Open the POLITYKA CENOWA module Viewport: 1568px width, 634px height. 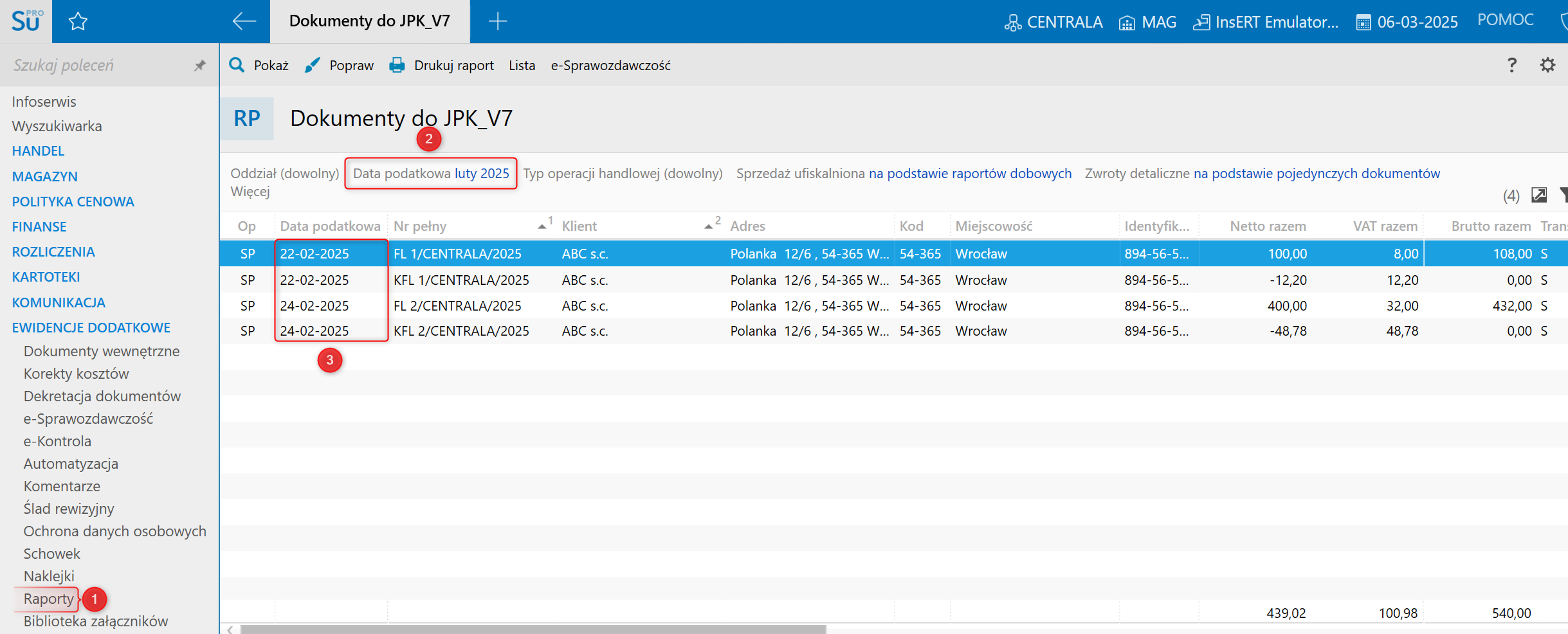tap(73, 201)
